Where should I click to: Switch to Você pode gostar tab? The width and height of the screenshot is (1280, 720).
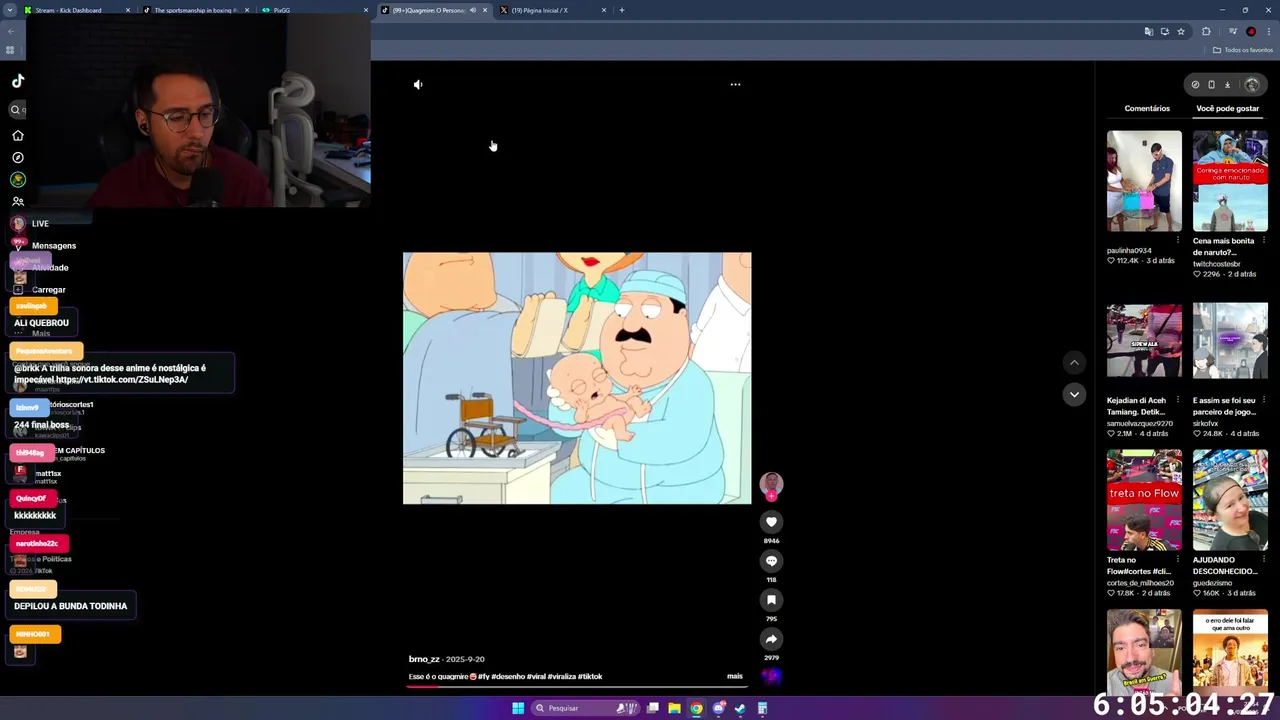tap(1227, 108)
